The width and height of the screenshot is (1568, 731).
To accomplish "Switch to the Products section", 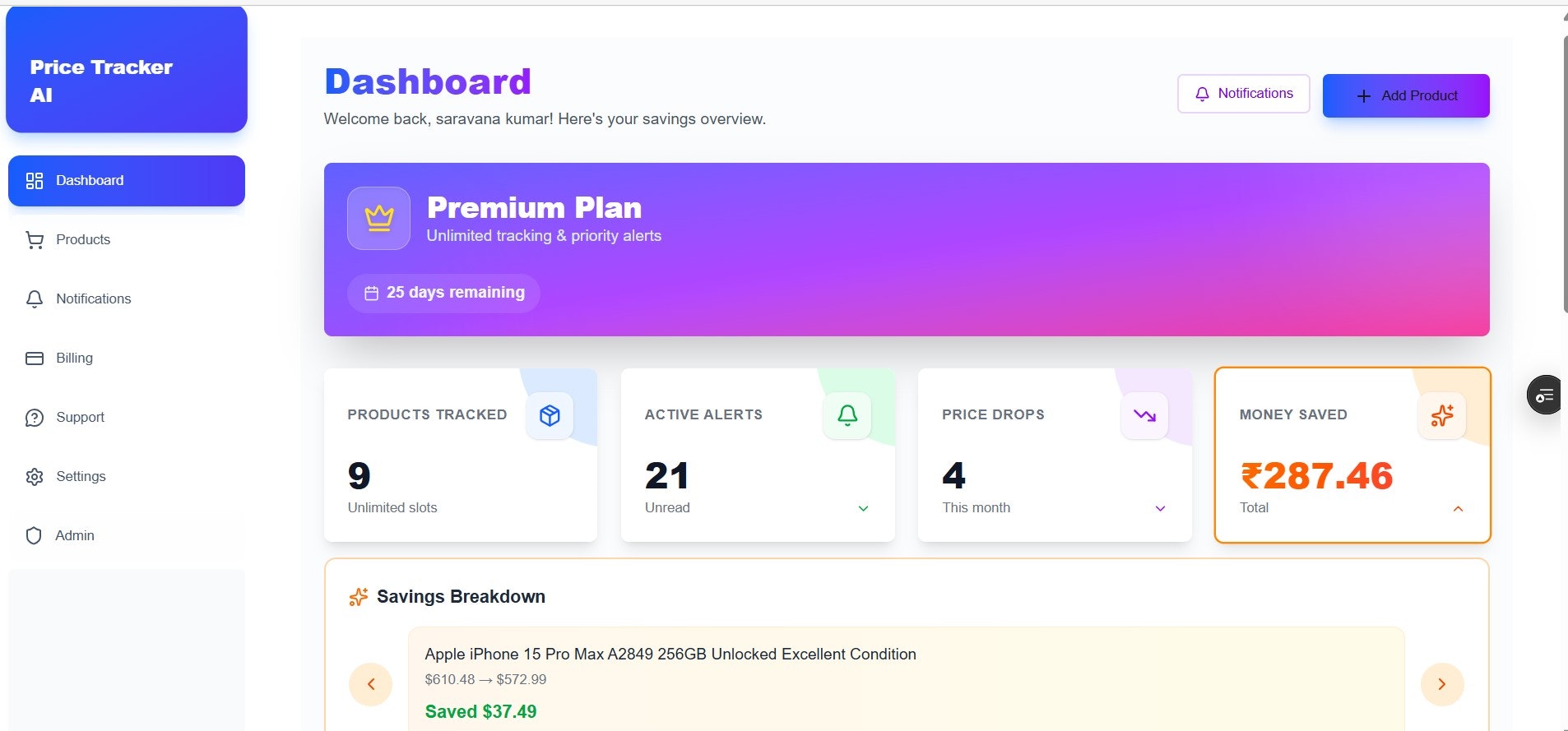I will [x=82, y=239].
